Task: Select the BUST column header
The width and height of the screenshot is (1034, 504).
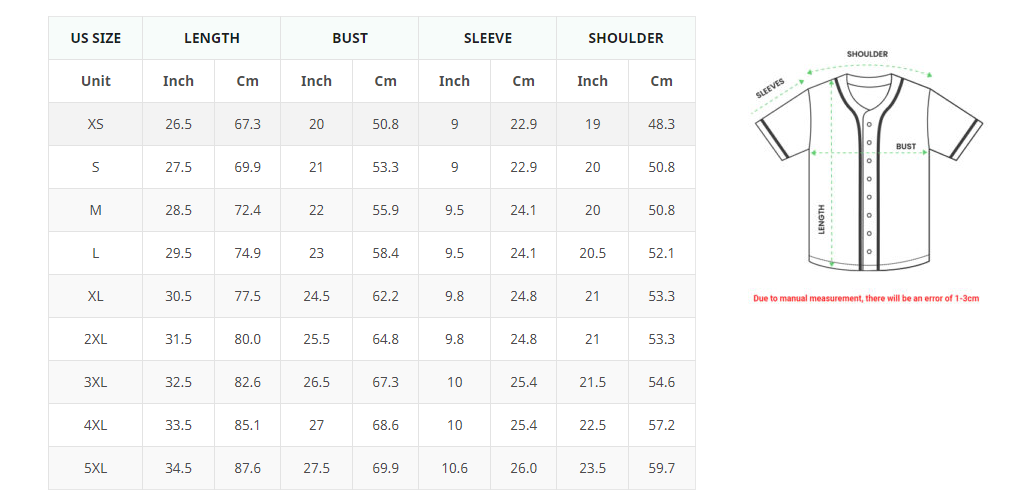Action: (x=350, y=38)
